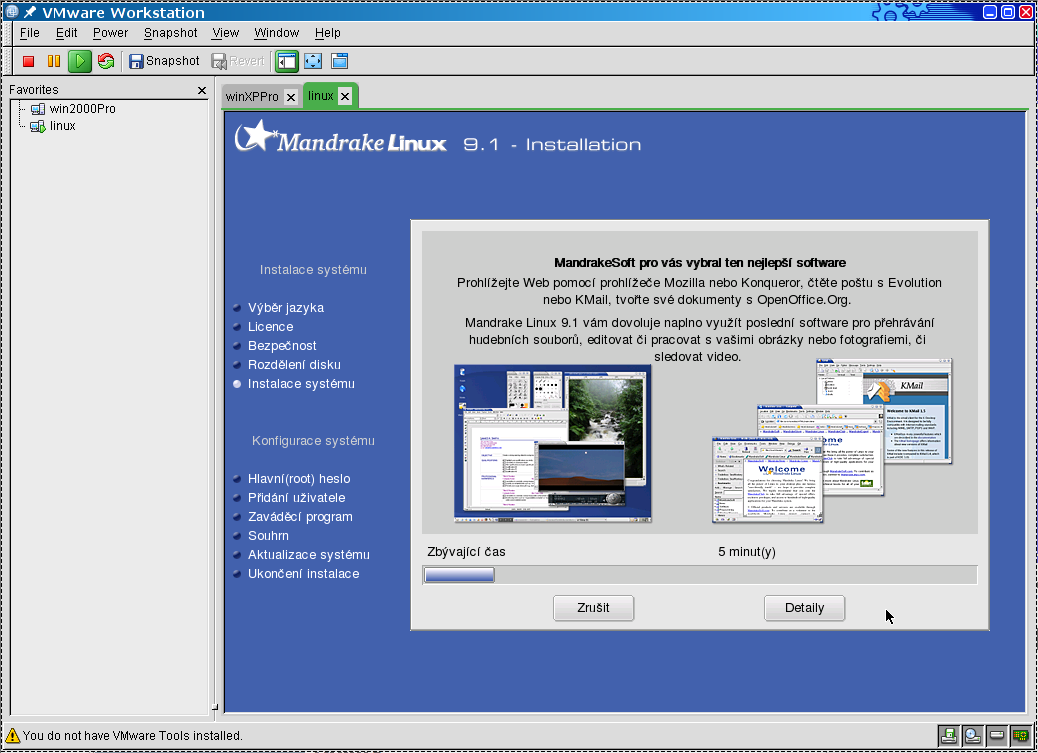Select linux in Favorites list
This screenshot has width=1038, height=753.
coord(62,126)
